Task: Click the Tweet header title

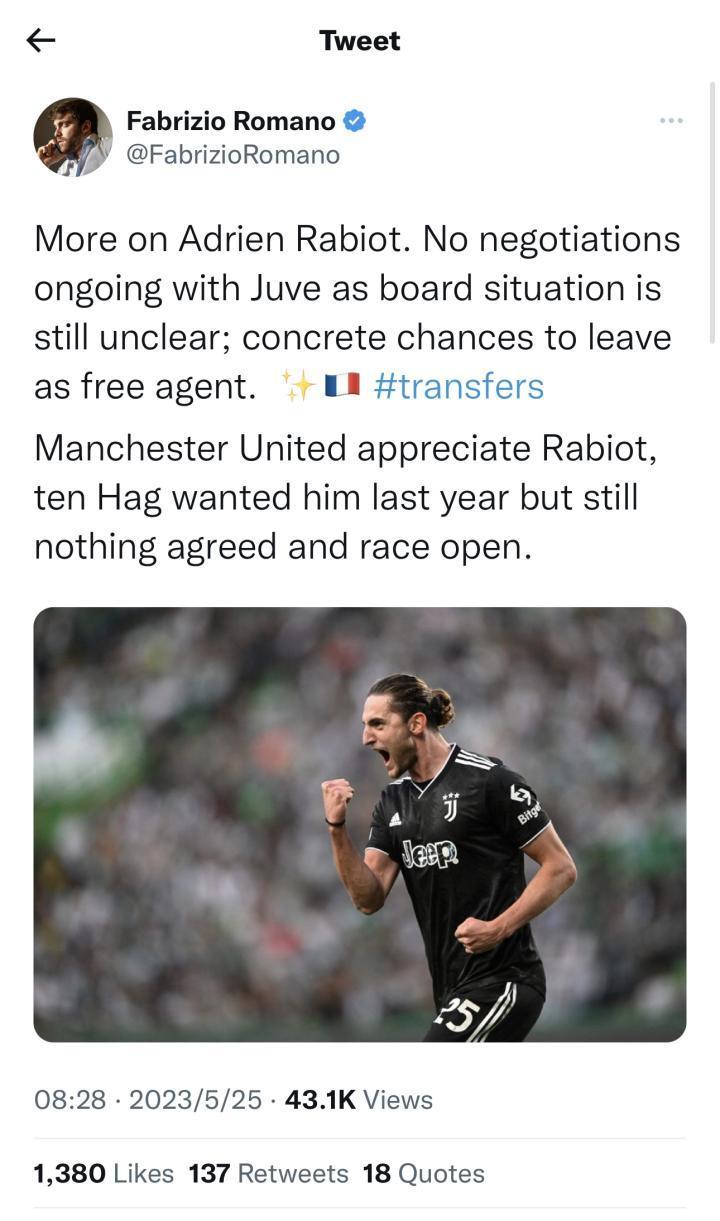Action: [360, 40]
